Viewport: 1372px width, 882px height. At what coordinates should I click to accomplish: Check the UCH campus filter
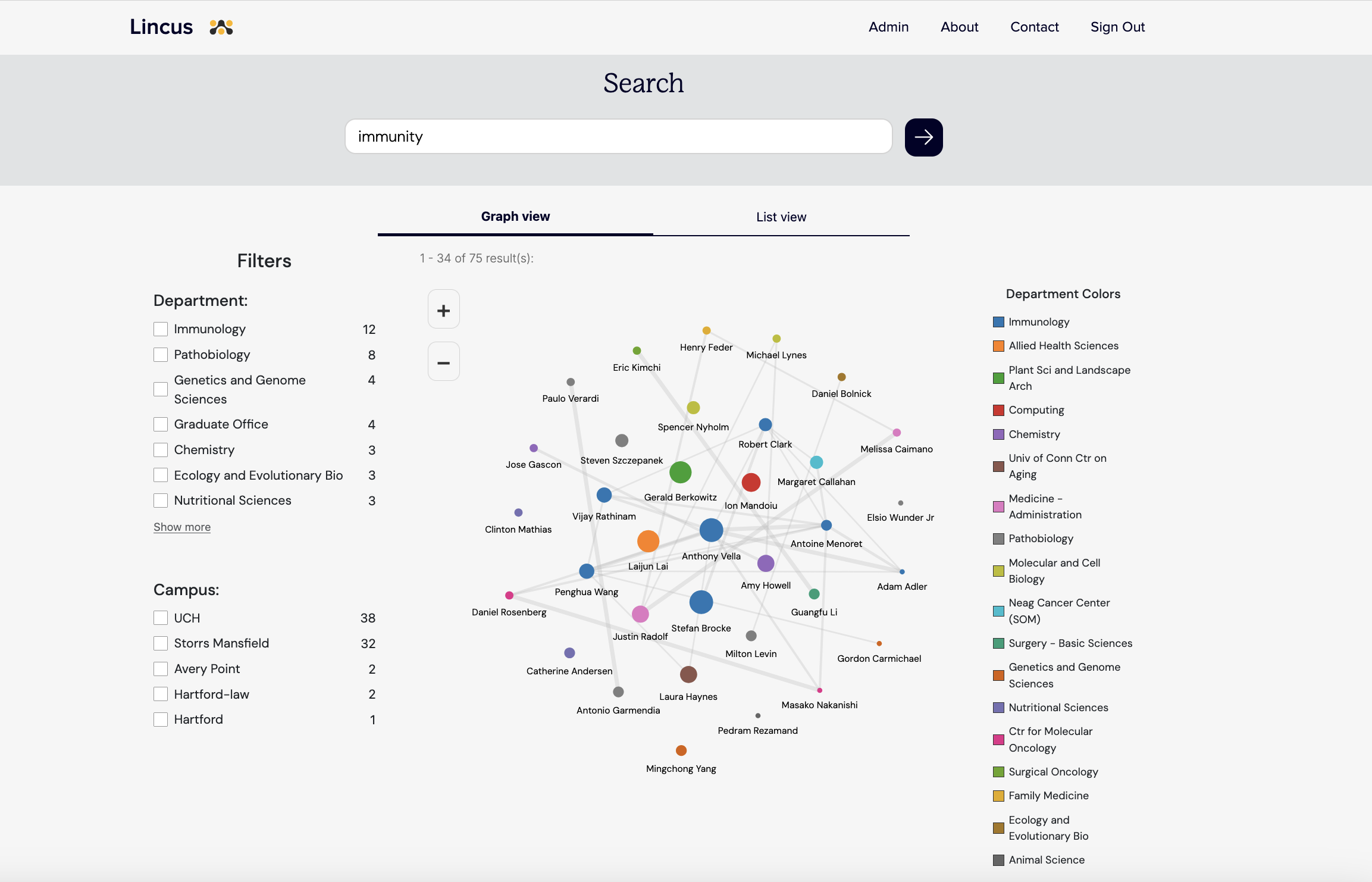click(x=161, y=618)
